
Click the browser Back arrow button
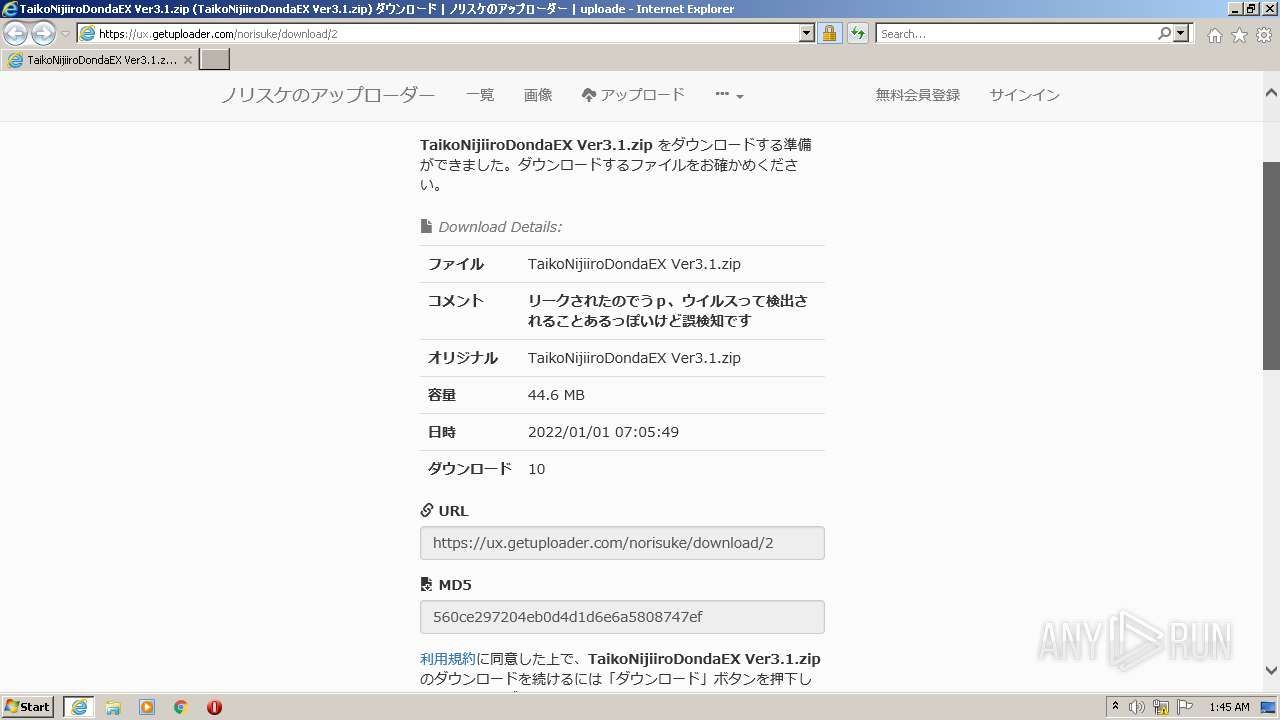coord(16,34)
